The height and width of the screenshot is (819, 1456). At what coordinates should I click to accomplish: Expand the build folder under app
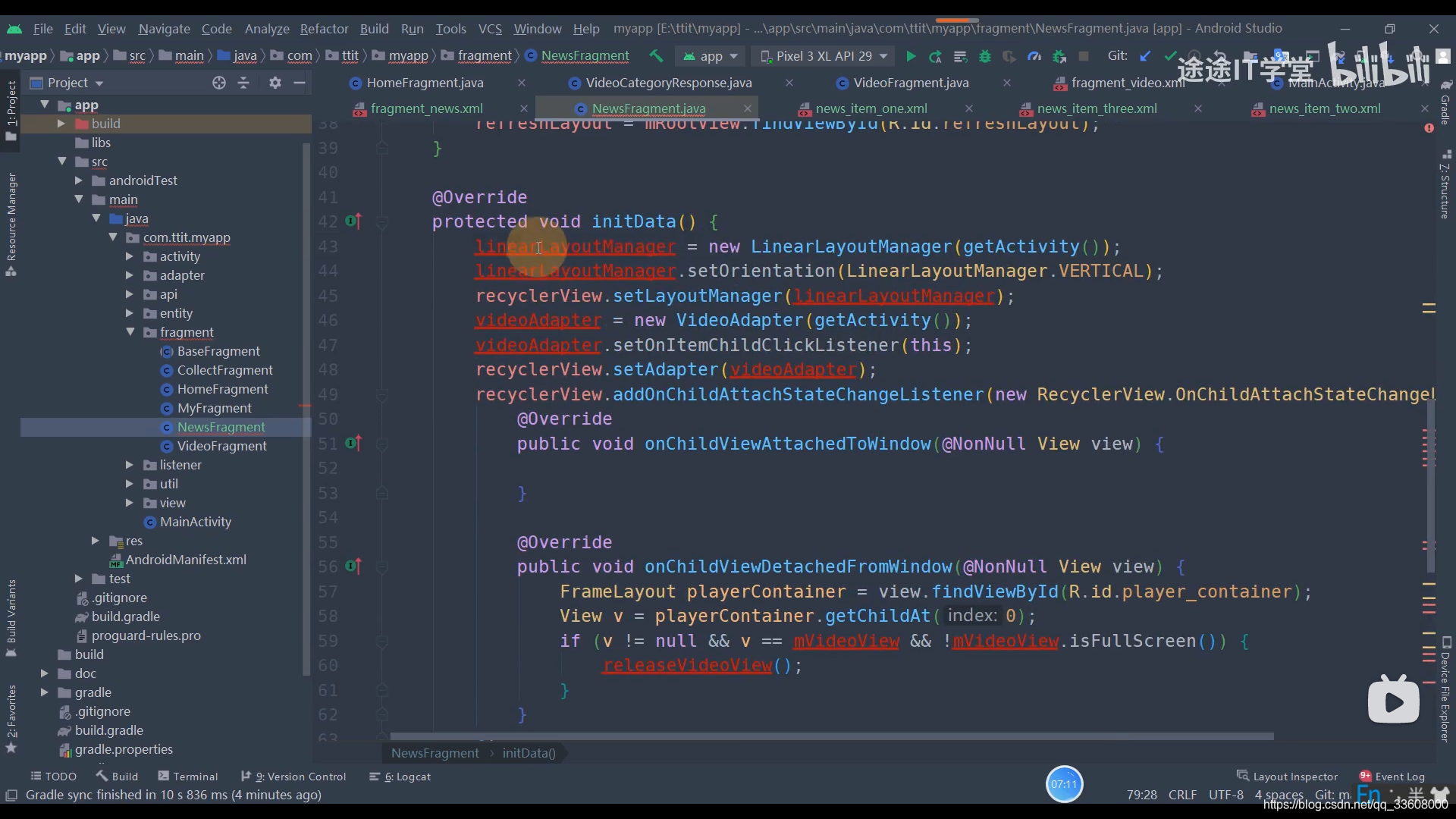pos(61,124)
